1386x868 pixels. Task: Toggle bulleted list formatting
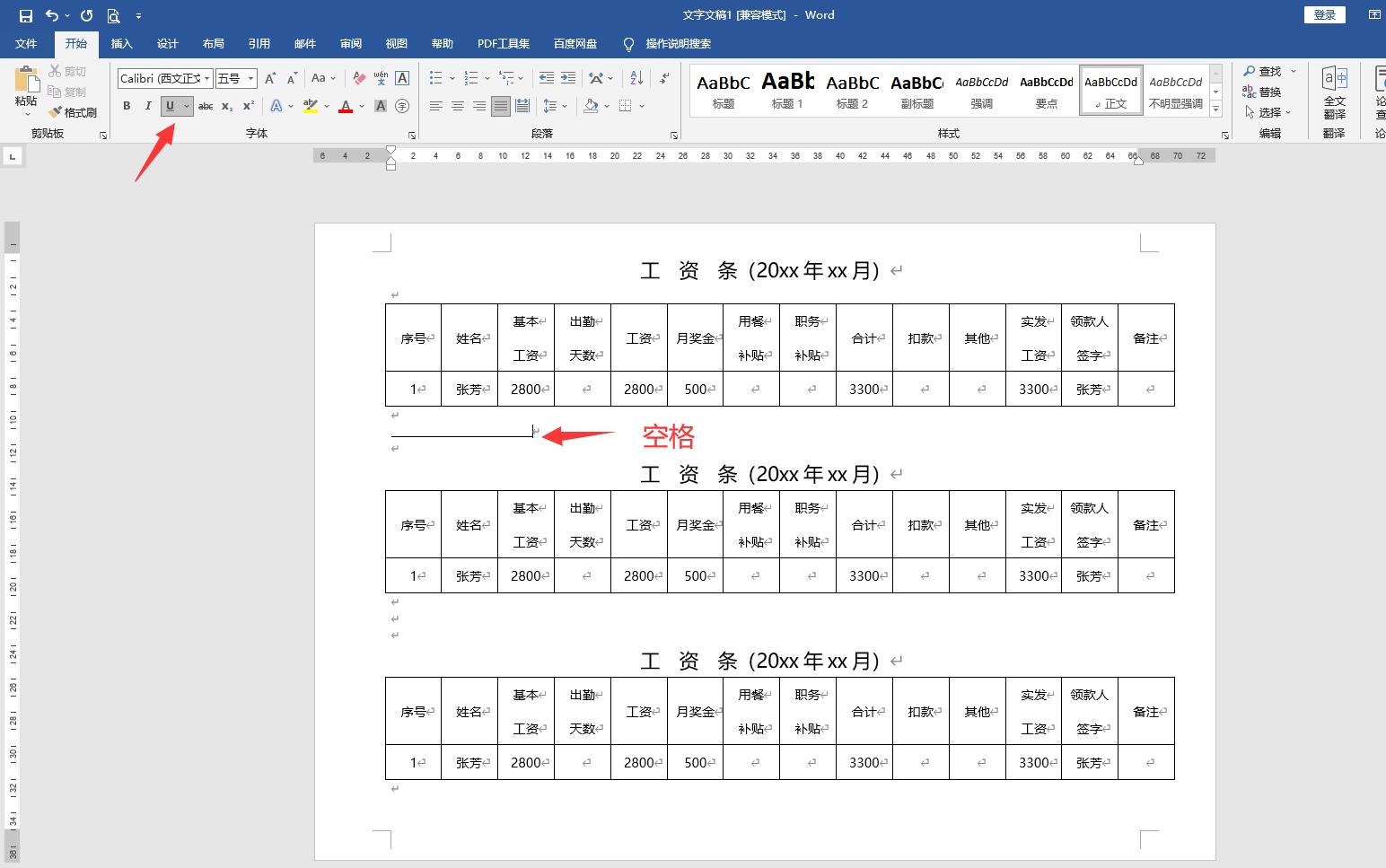(x=434, y=78)
